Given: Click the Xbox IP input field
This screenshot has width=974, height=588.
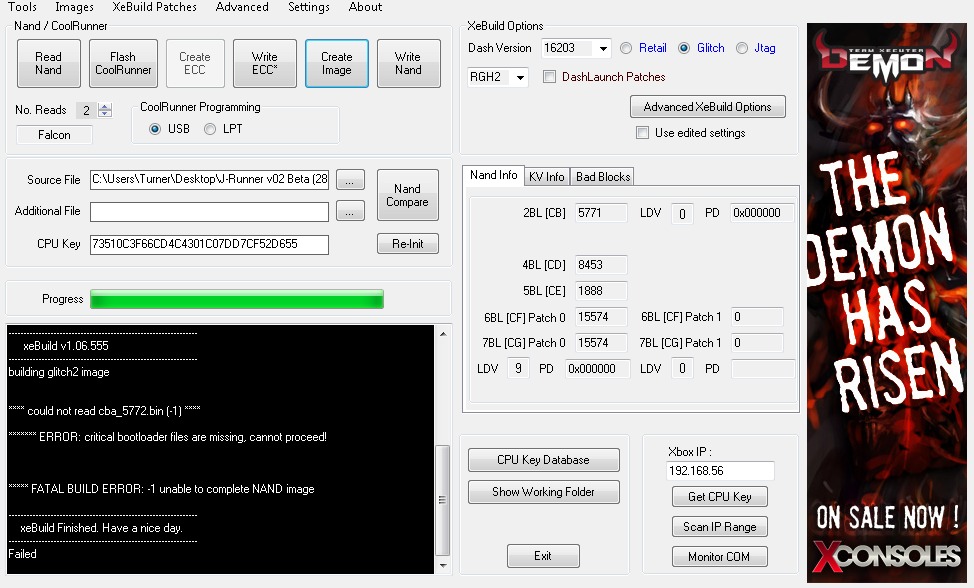Looking at the screenshot, I should [720, 471].
